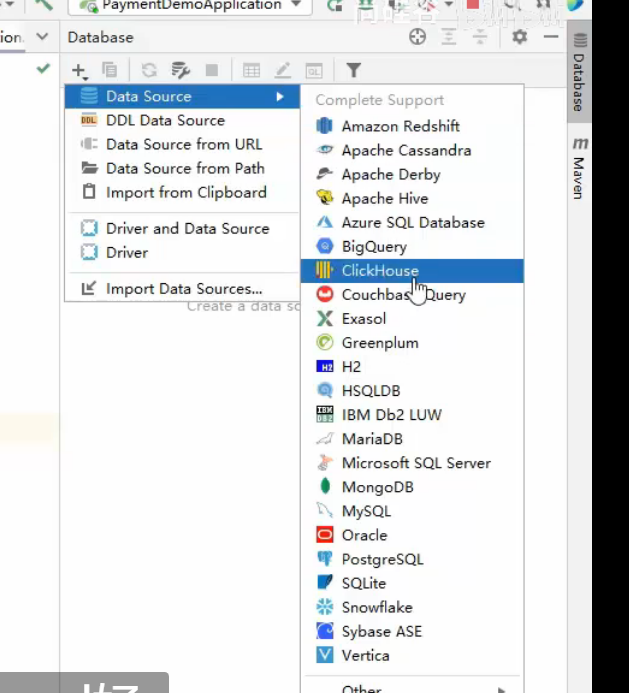Click the Duplicate icon in Database toolbar
The width and height of the screenshot is (629, 693).
(x=109, y=70)
